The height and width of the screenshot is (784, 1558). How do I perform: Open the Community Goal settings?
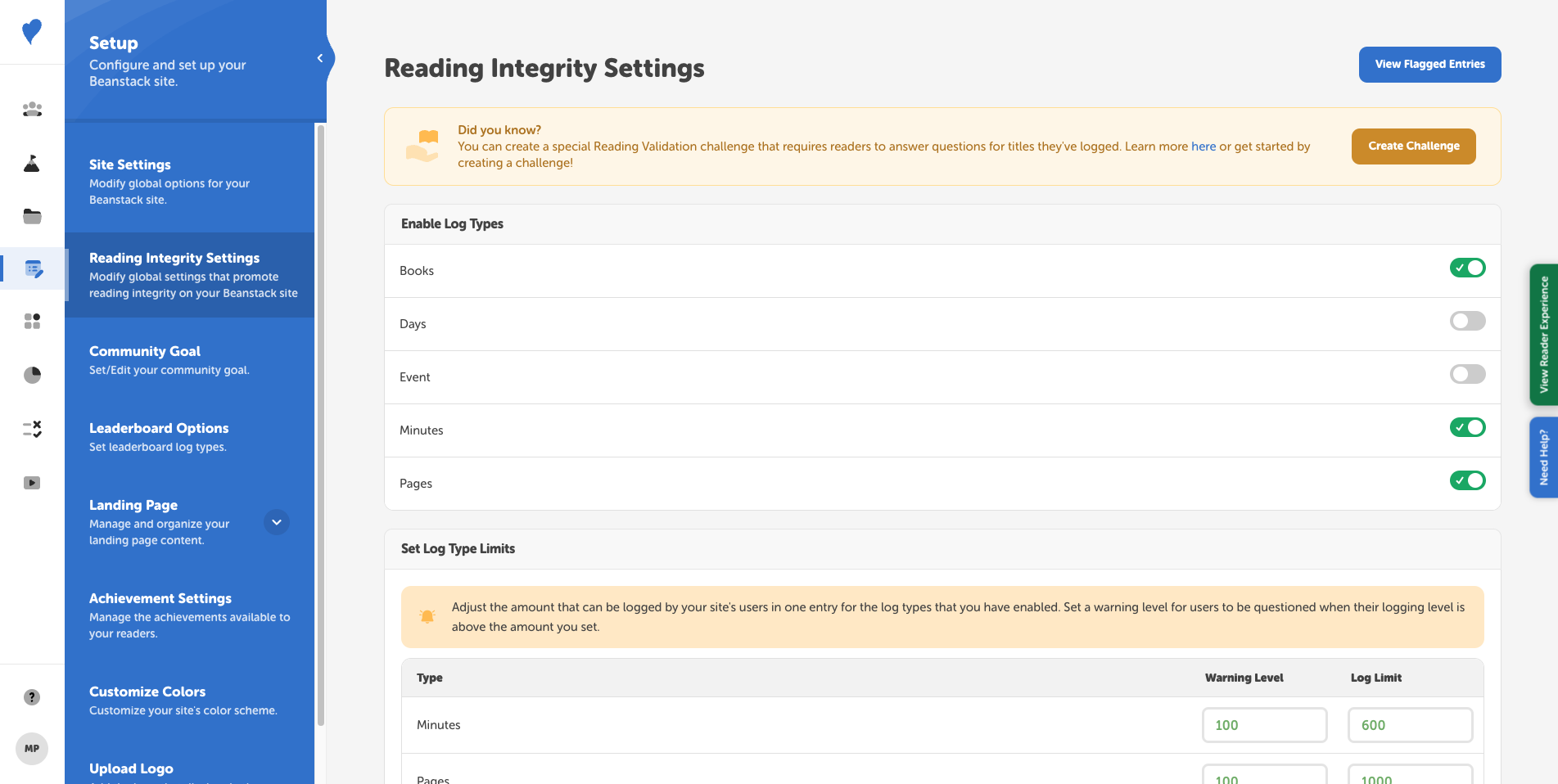[x=145, y=351]
